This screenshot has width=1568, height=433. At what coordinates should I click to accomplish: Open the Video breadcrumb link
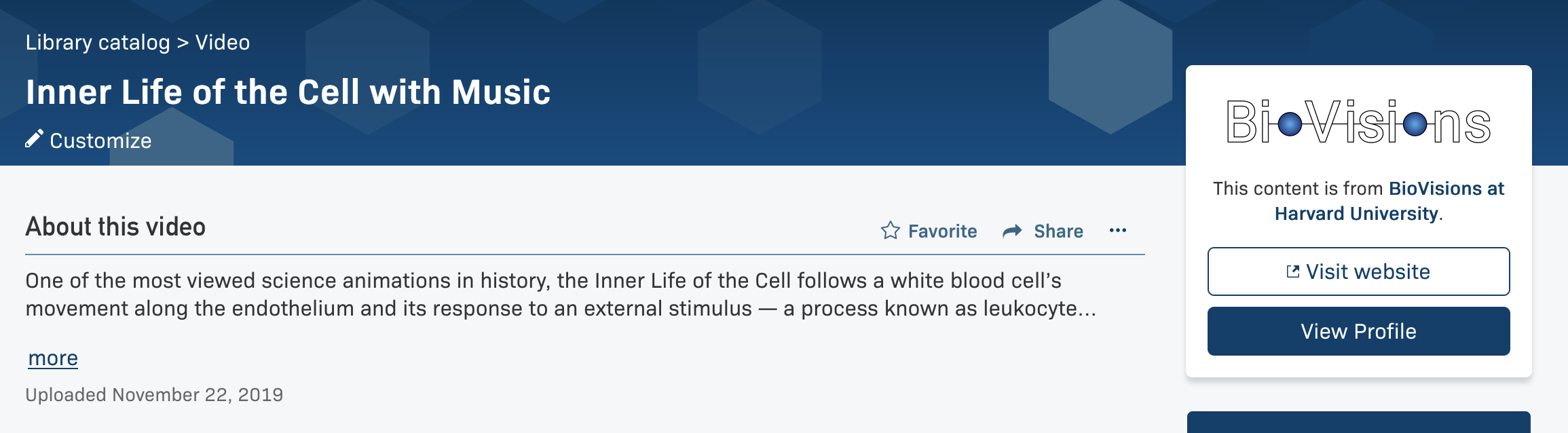[x=223, y=42]
